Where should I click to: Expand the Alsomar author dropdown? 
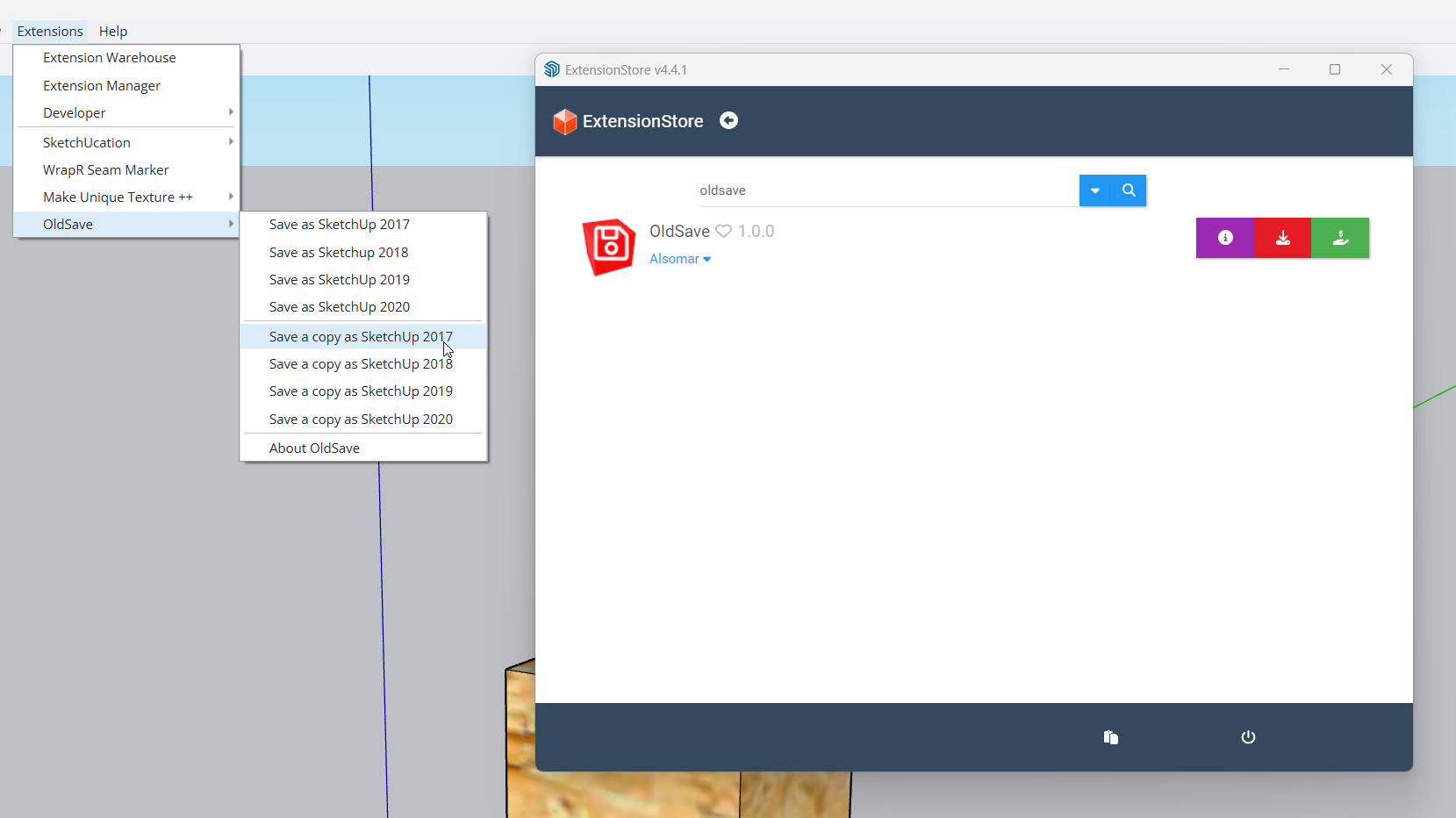[680, 259]
